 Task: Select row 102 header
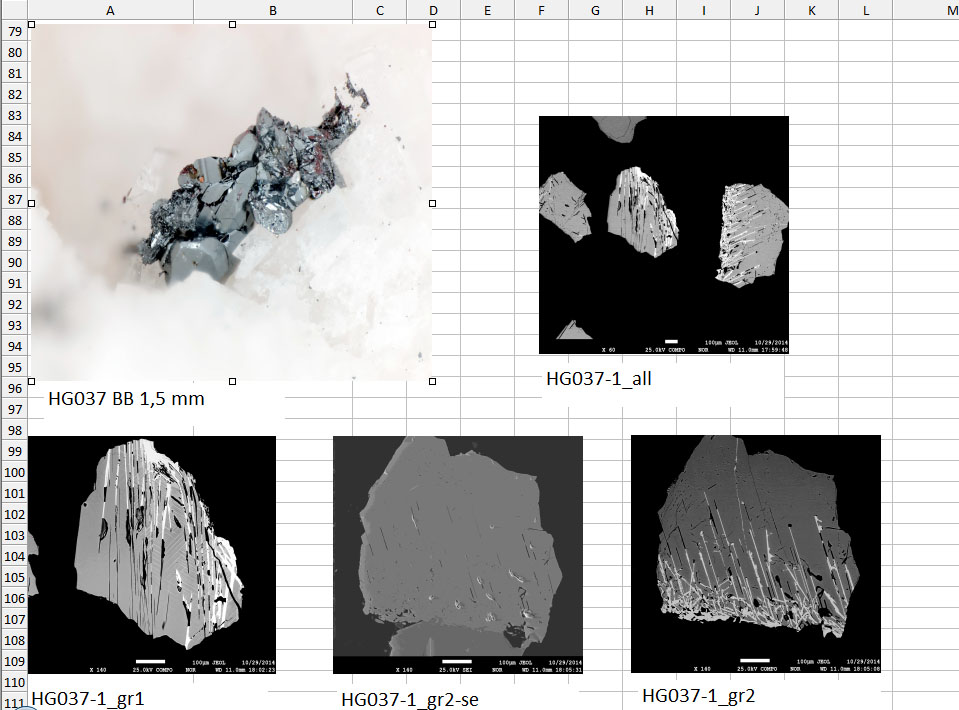[15, 514]
